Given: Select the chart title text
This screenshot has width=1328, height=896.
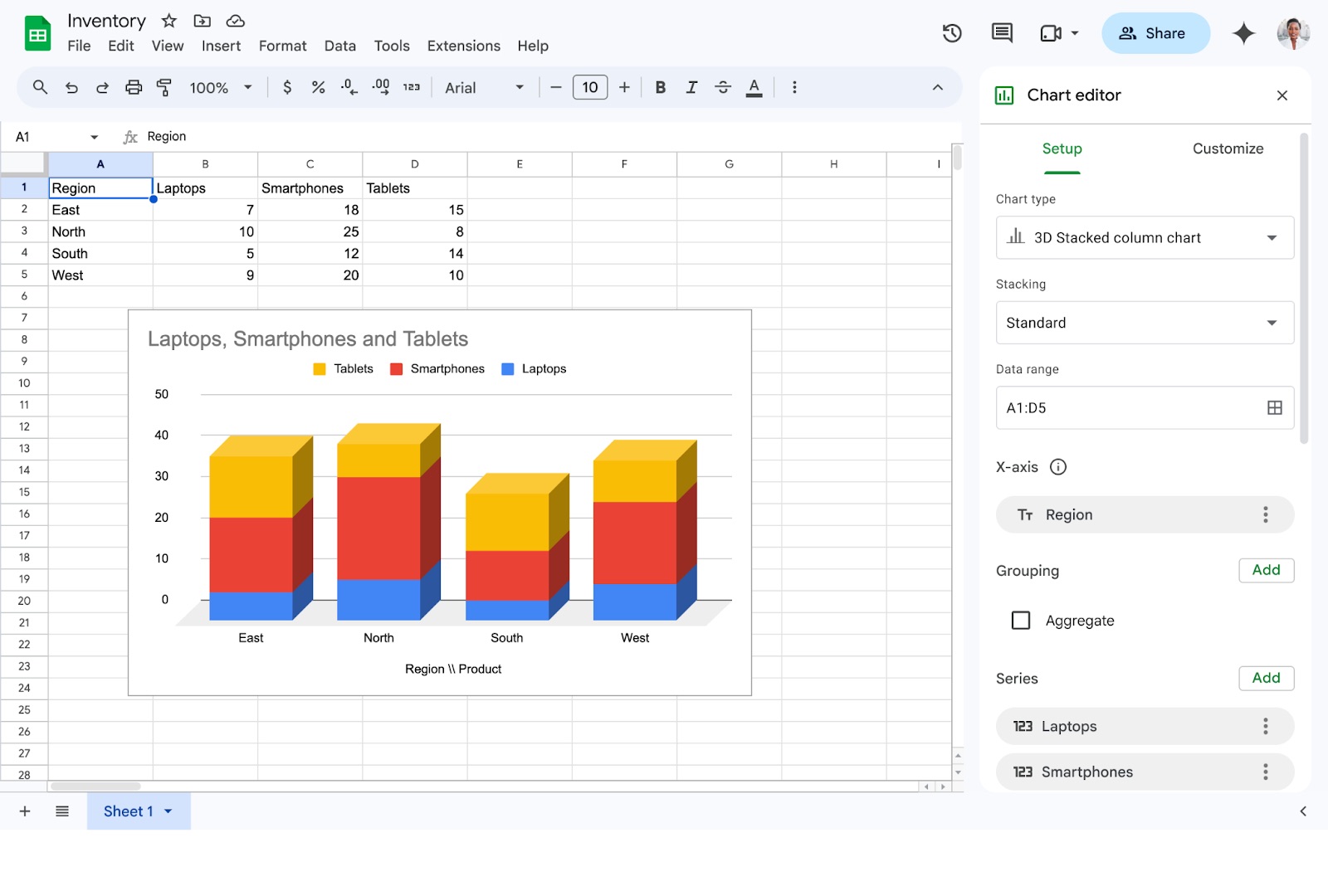Looking at the screenshot, I should [x=308, y=338].
